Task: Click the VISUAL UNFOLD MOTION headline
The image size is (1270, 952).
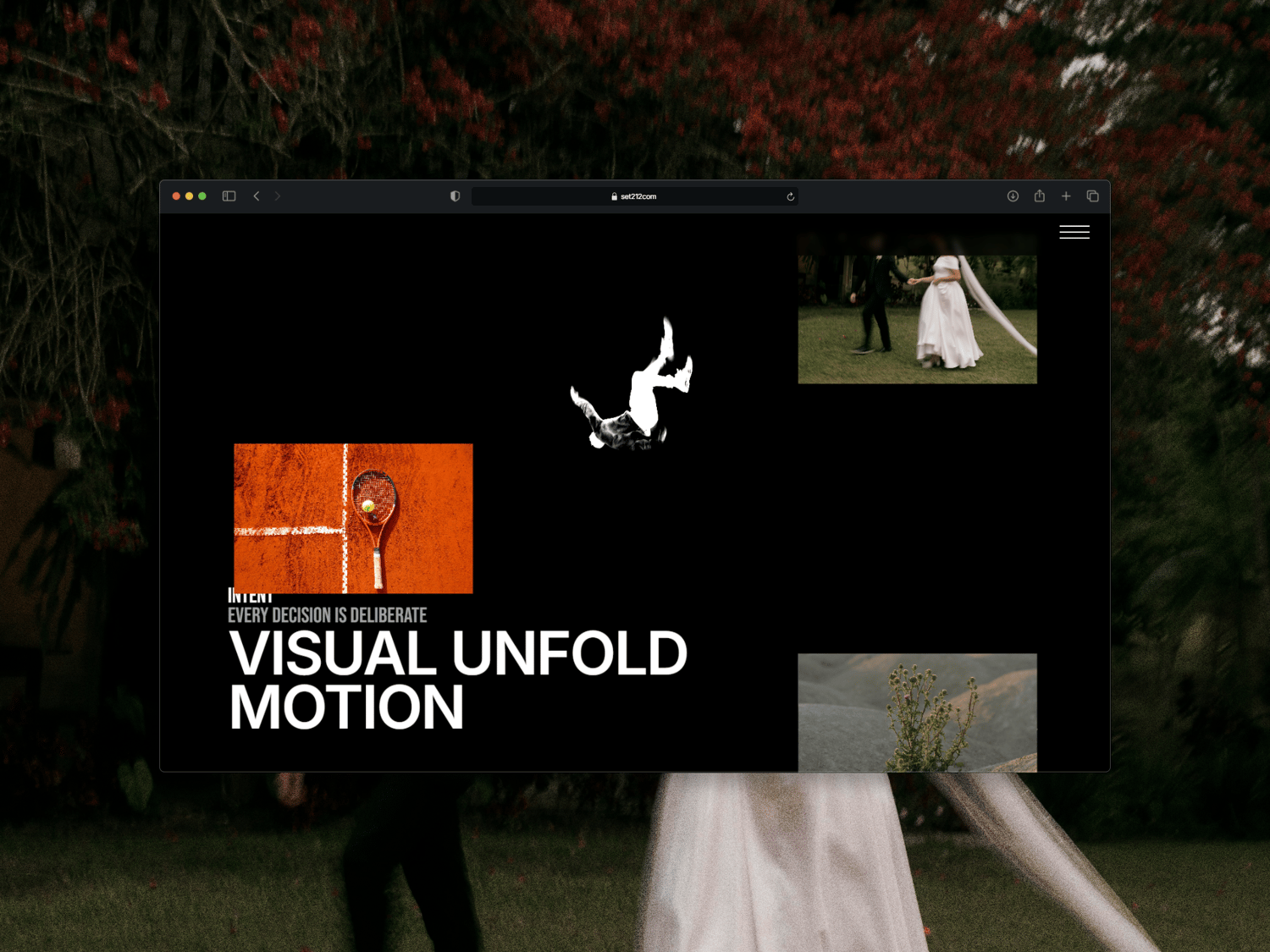Action: 457,680
